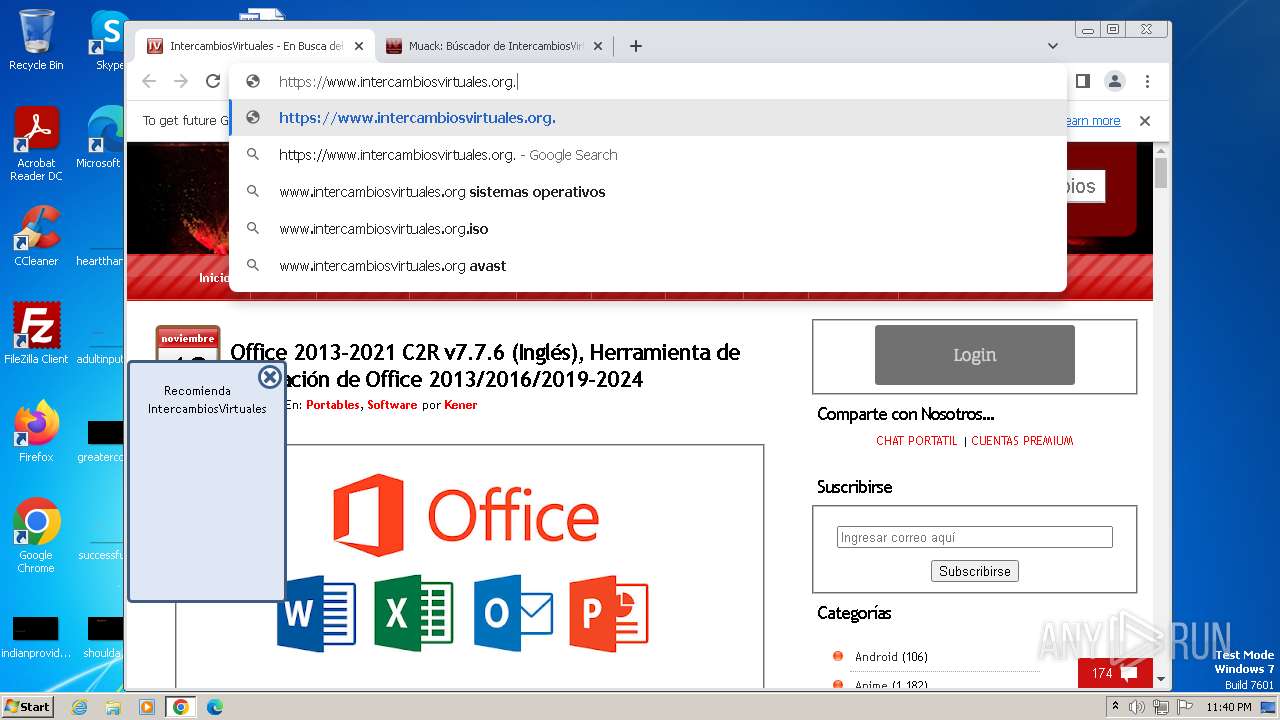Click the Chrome taskbar button
Screen dimensions: 1280x720
click(x=180, y=707)
